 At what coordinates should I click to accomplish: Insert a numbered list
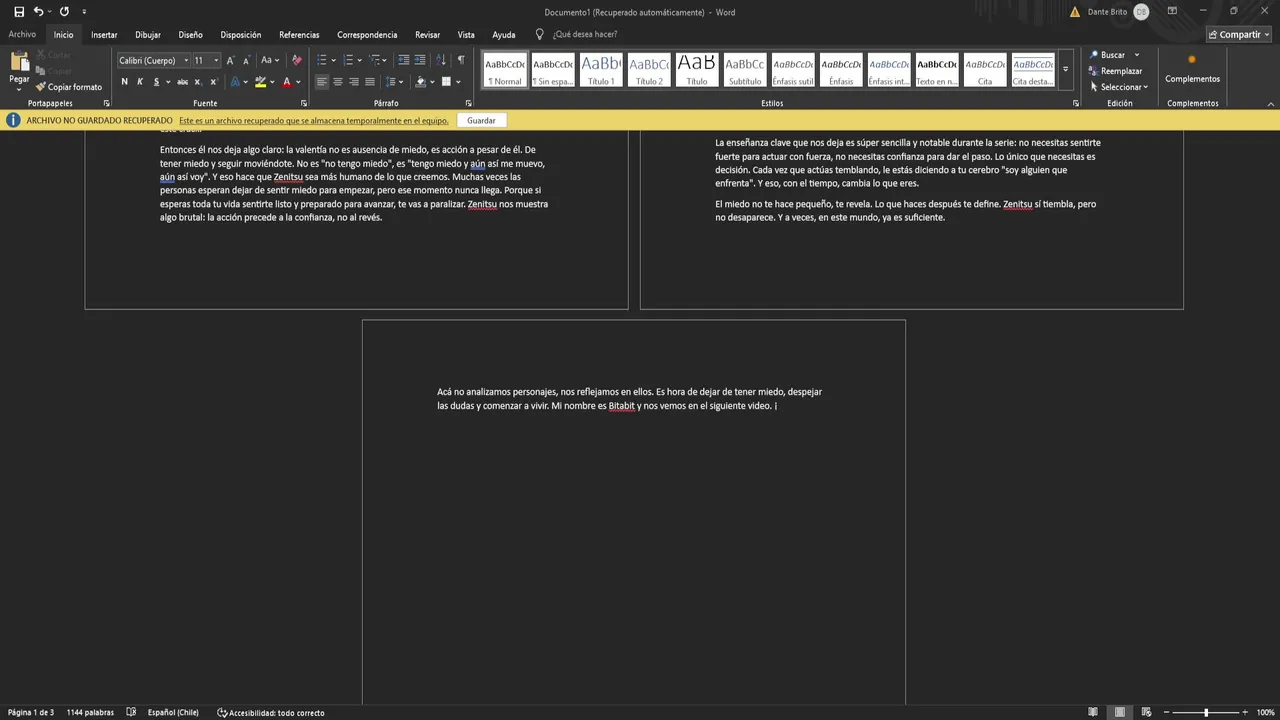pos(348,60)
